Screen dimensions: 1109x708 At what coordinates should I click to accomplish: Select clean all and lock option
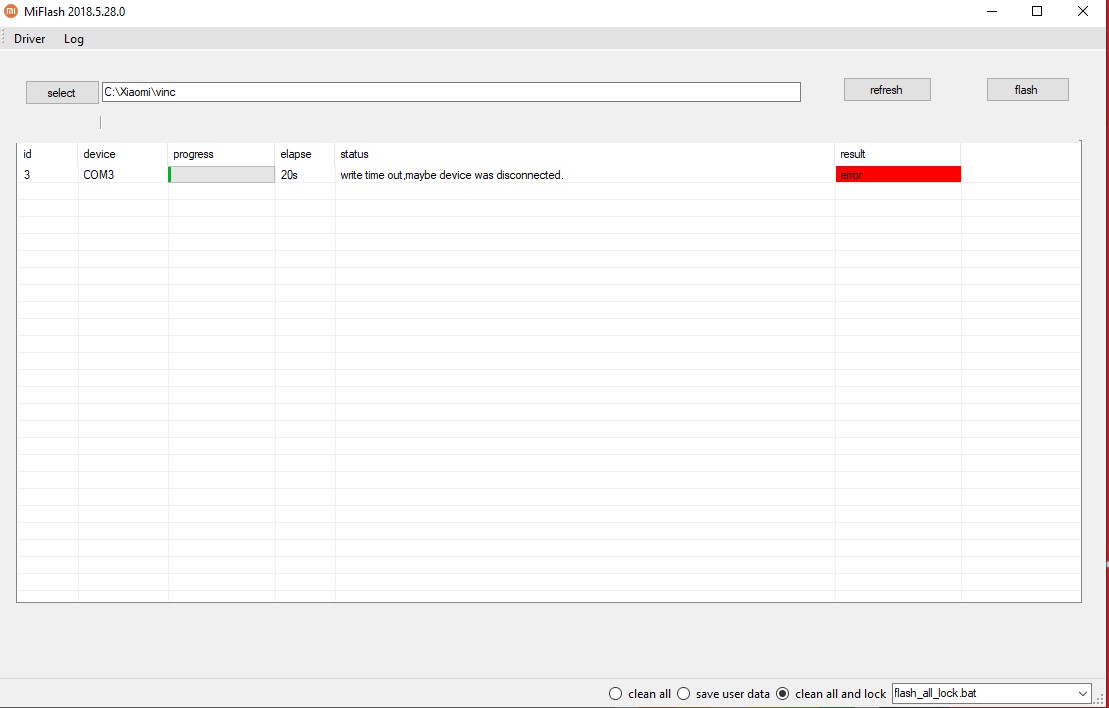[x=831, y=694]
